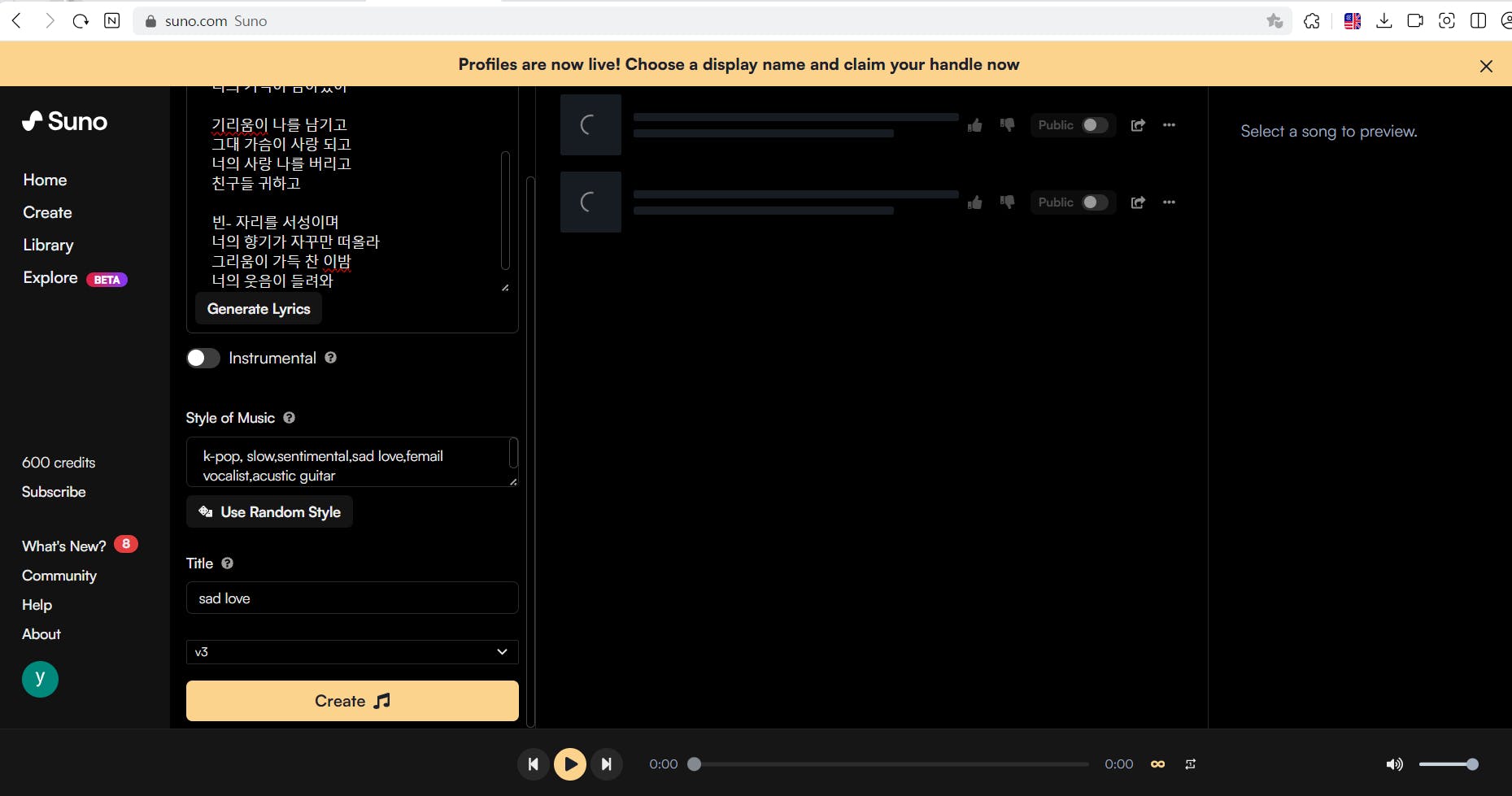1512x796 pixels.
Task: Click the Subscribe link
Action: [x=54, y=492]
